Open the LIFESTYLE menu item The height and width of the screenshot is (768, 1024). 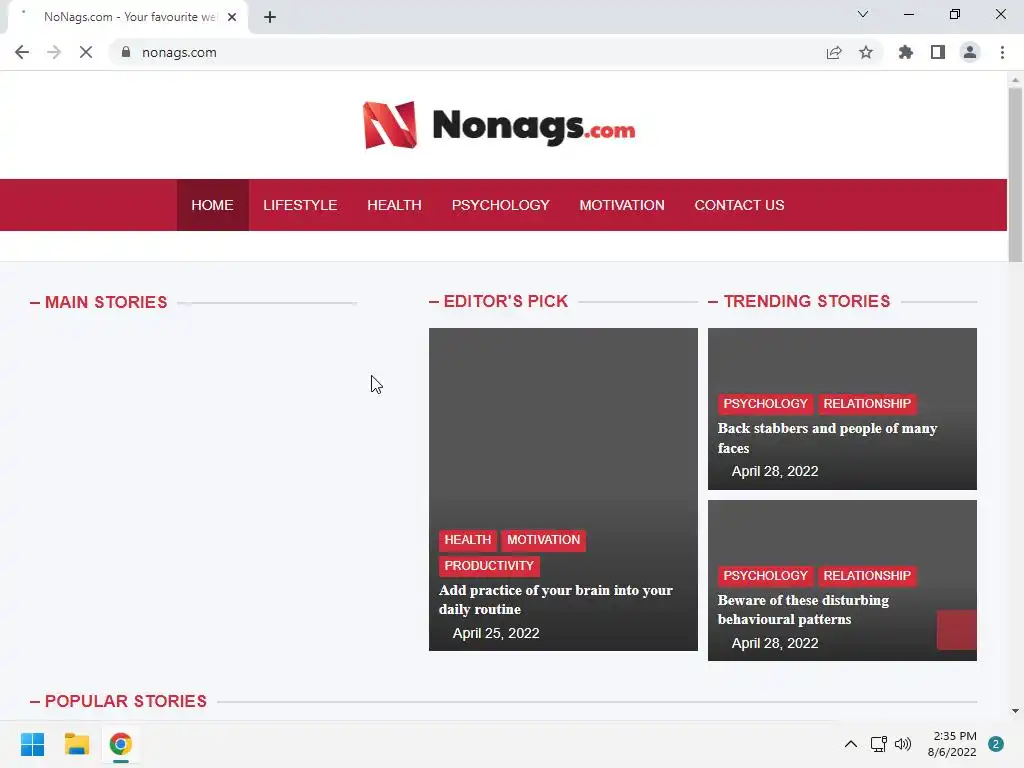300,205
